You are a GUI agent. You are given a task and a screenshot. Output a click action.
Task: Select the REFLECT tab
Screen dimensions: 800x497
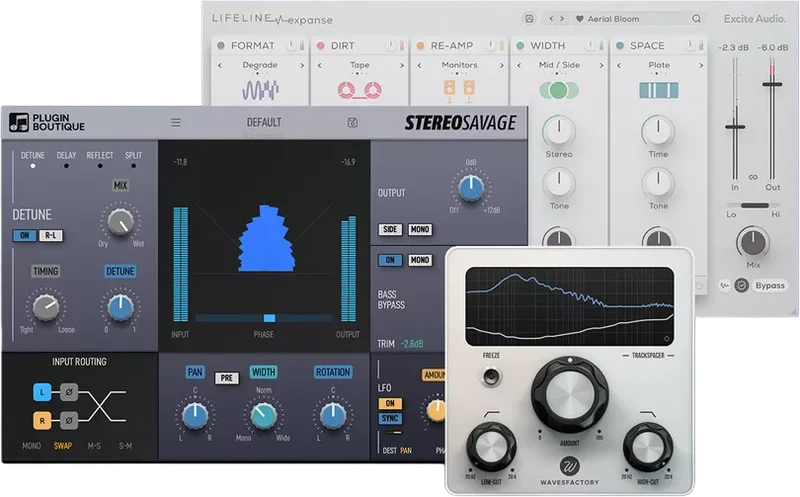coord(100,158)
